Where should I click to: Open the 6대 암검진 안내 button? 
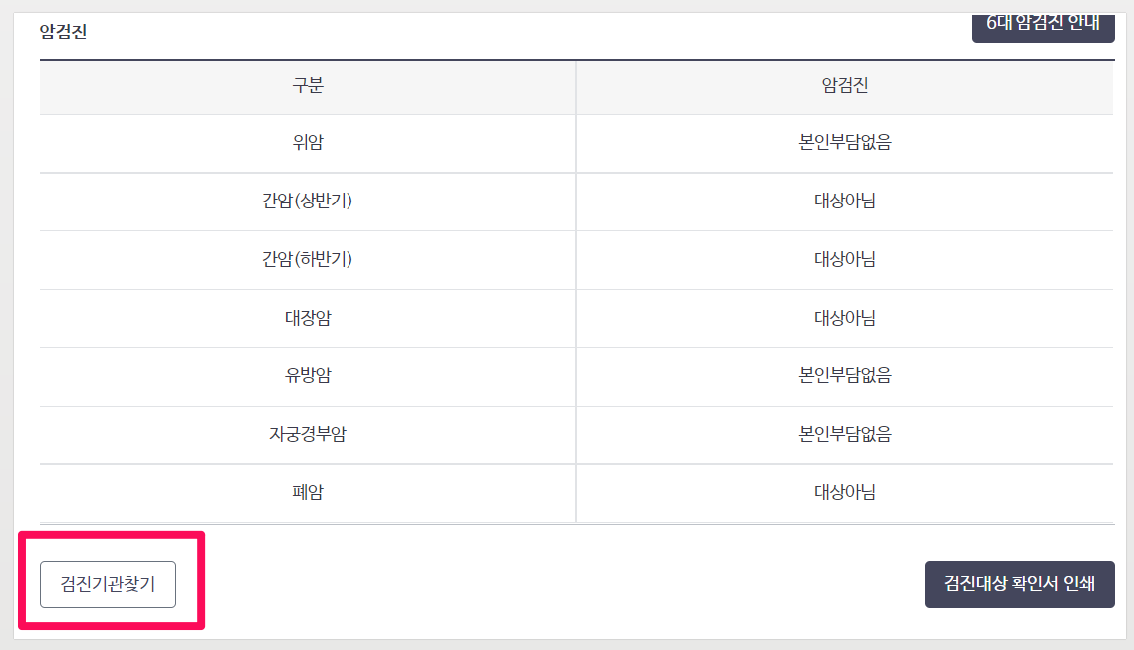click(x=1043, y=26)
